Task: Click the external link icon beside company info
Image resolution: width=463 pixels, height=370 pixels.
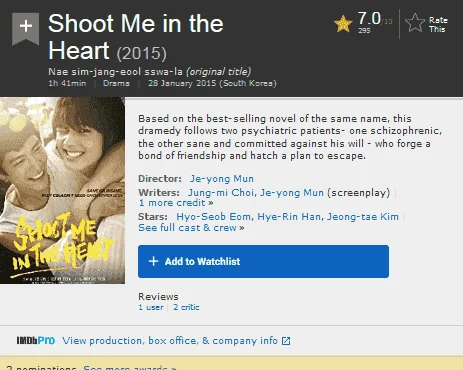Action: 286,341
